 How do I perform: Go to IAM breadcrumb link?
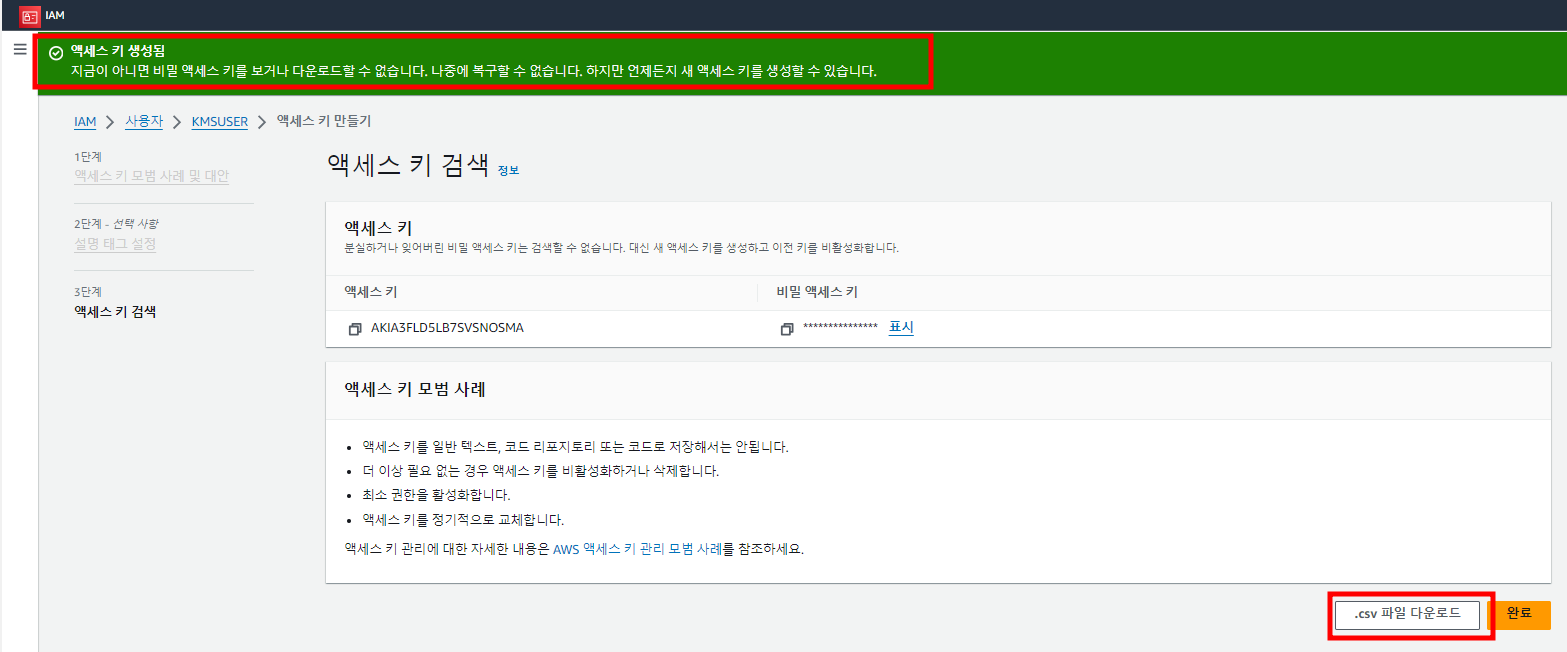click(85, 122)
